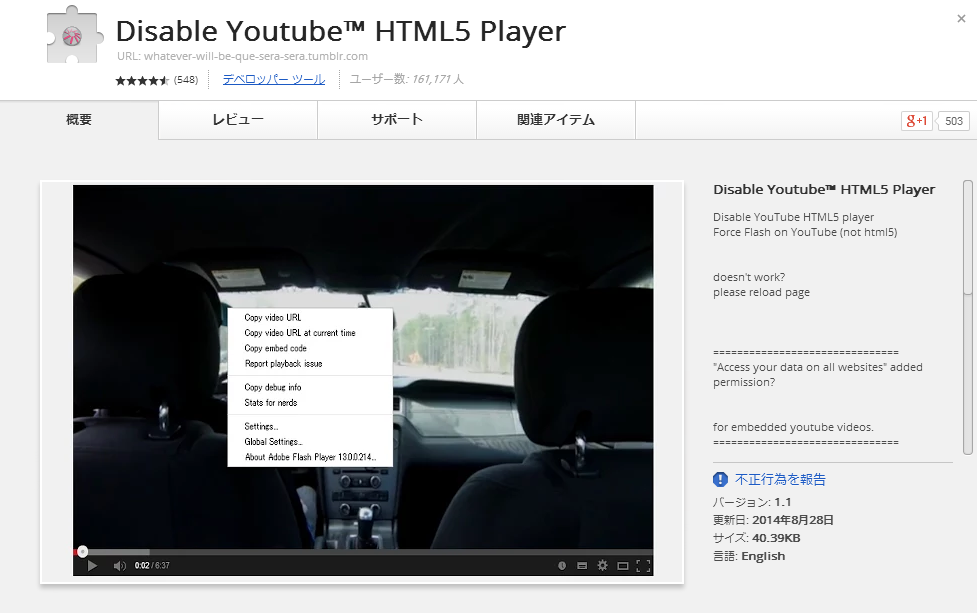
Task: Click 'for embedded youtube videos.' text
Action: pos(793,427)
